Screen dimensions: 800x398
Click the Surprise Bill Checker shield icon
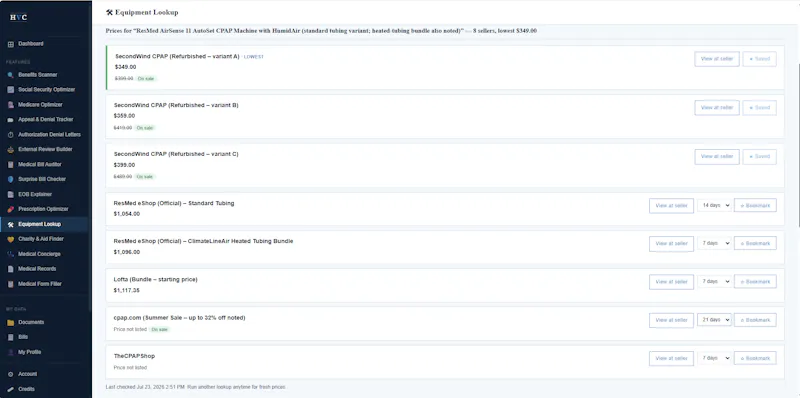11,180
